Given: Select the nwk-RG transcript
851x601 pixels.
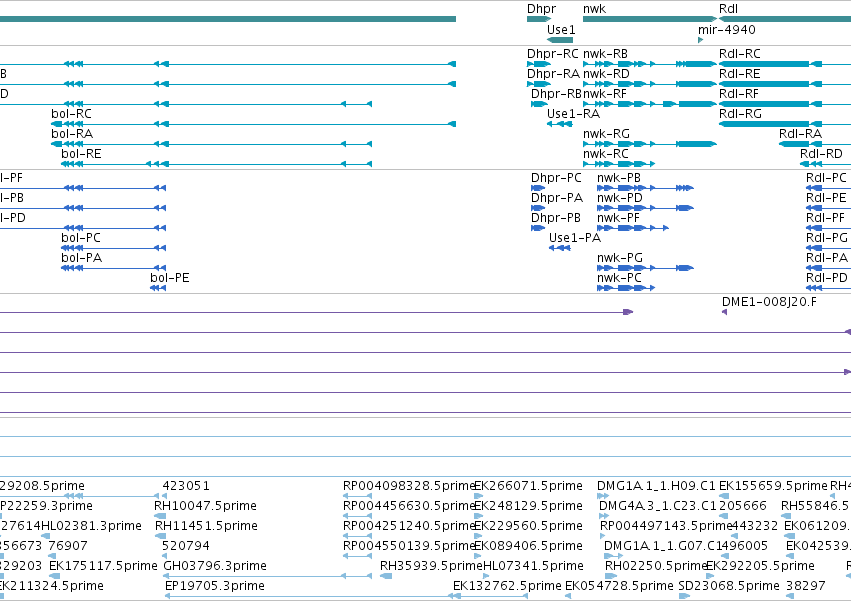Looking at the screenshot, I should 606,134.
